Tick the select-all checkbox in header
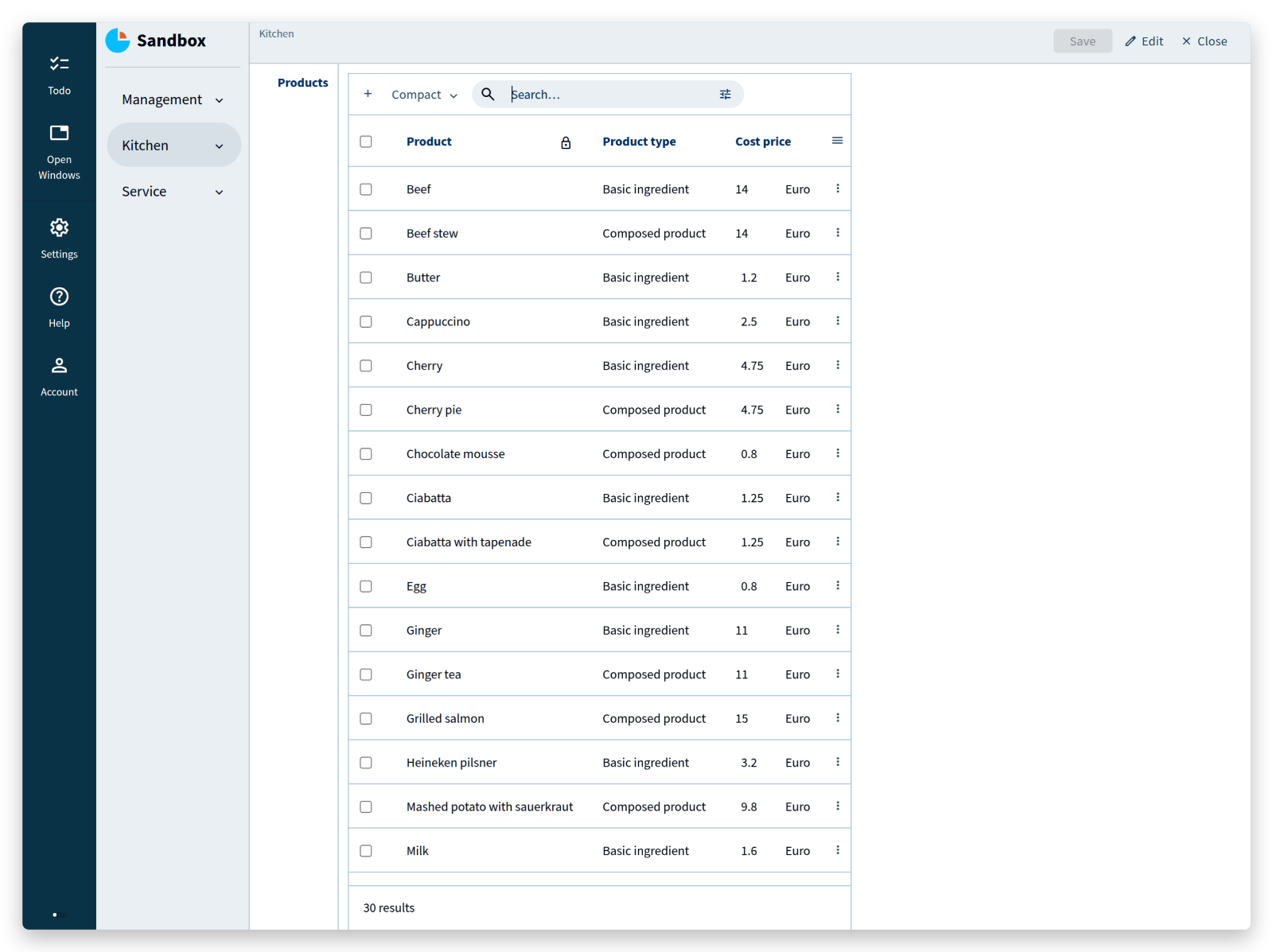1273x952 pixels. pyautogui.click(x=366, y=142)
